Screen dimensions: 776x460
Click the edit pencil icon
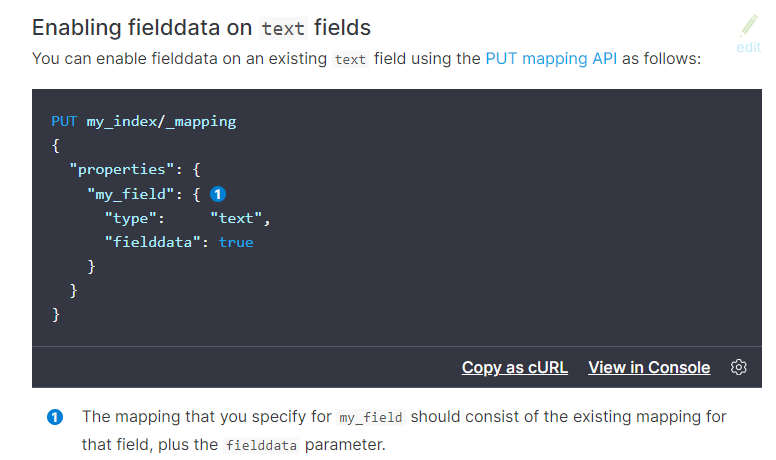tap(748, 27)
